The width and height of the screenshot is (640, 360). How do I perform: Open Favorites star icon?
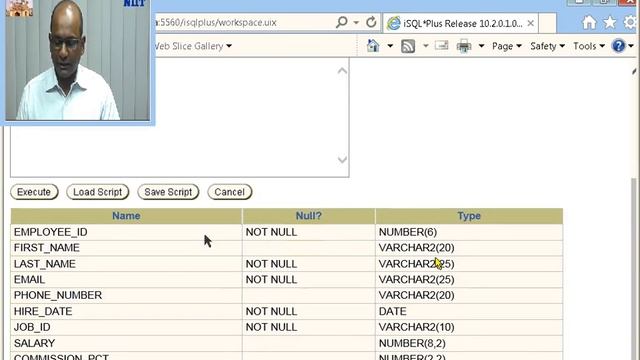610,22
